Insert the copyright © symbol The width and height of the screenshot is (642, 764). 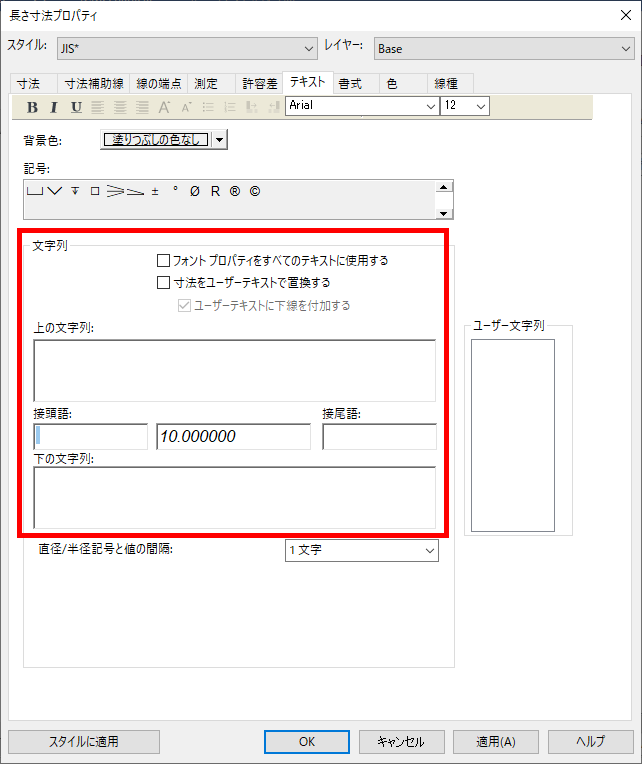[255, 191]
